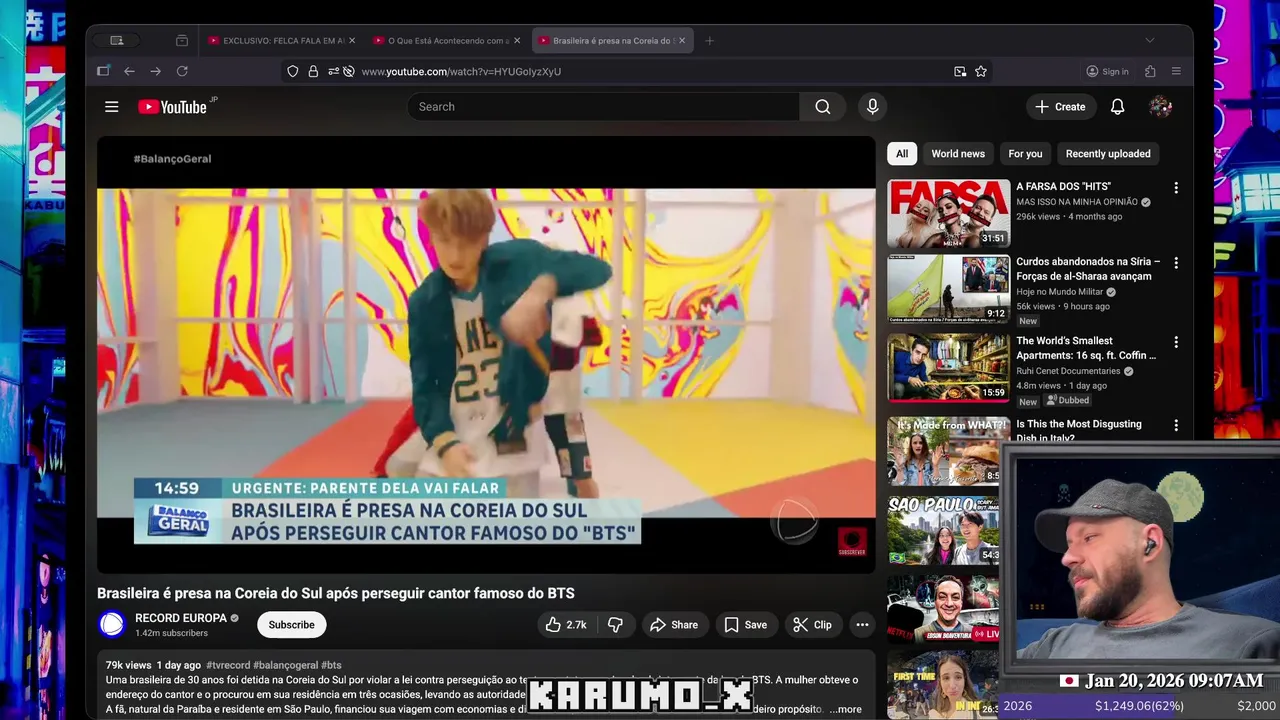
Task: Show site security lock information
Action: 313,72
